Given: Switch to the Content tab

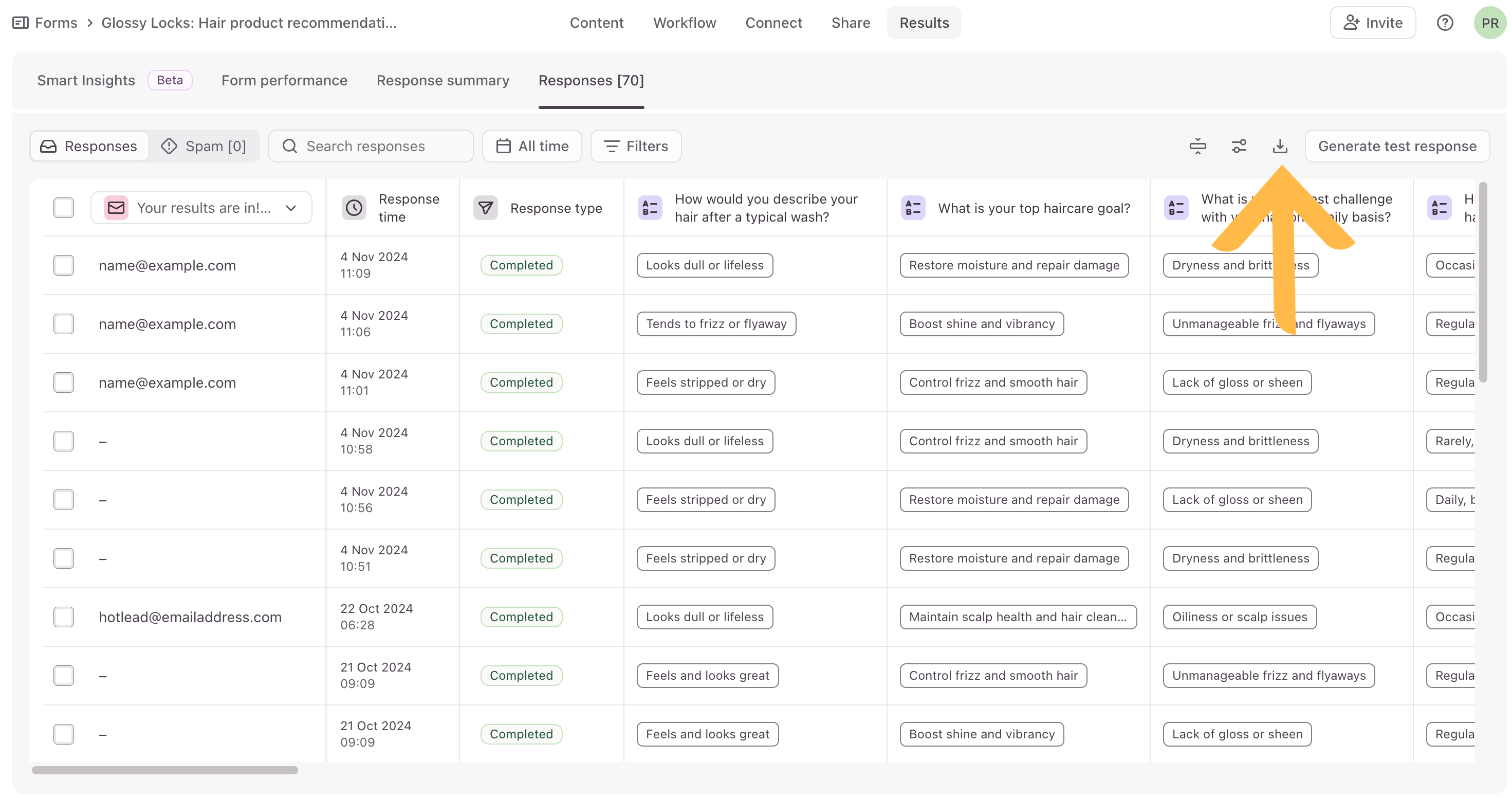Looking at the screenshot, I should coord(596,23).
